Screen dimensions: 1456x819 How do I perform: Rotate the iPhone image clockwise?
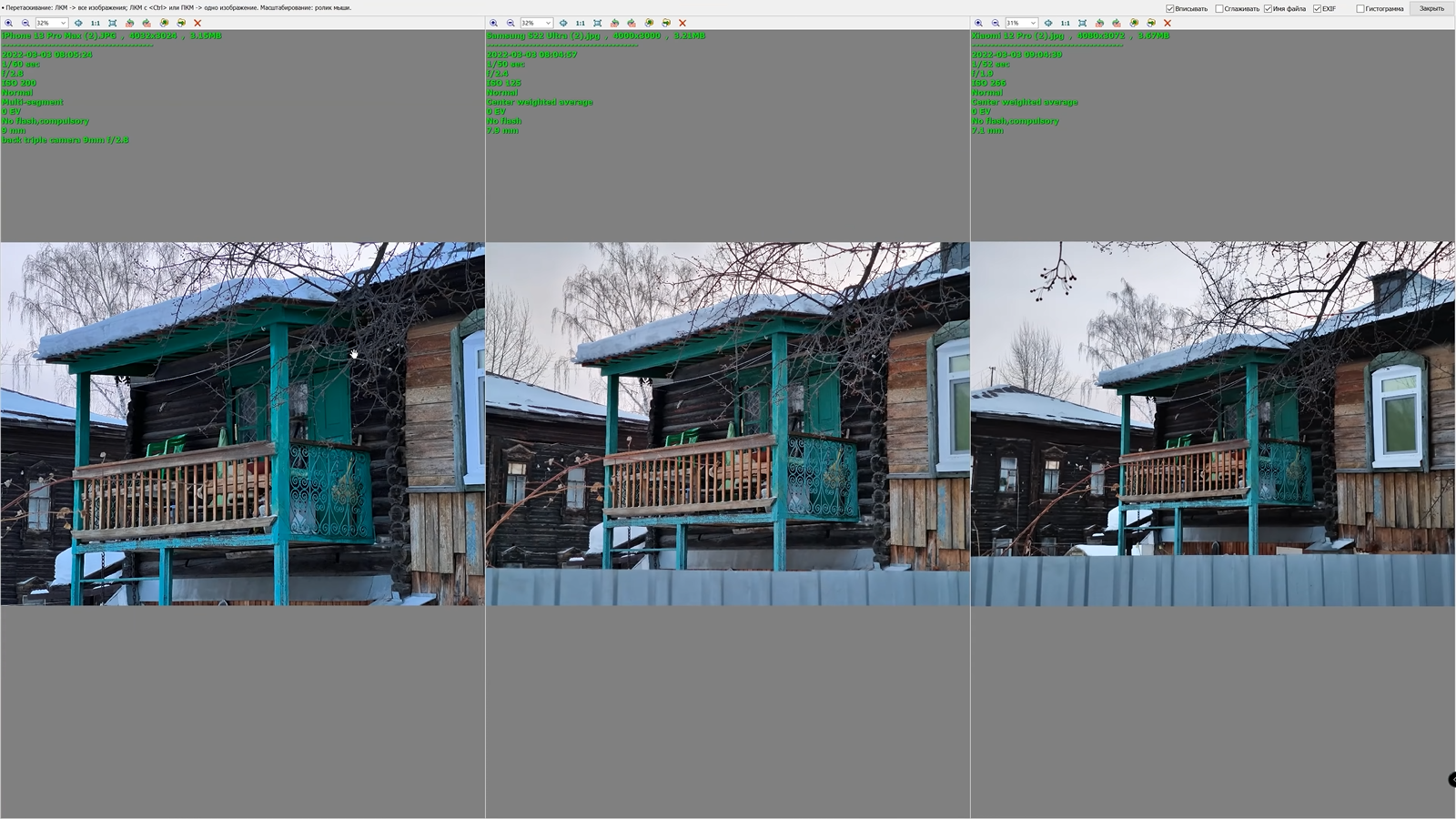pos(147,23)
